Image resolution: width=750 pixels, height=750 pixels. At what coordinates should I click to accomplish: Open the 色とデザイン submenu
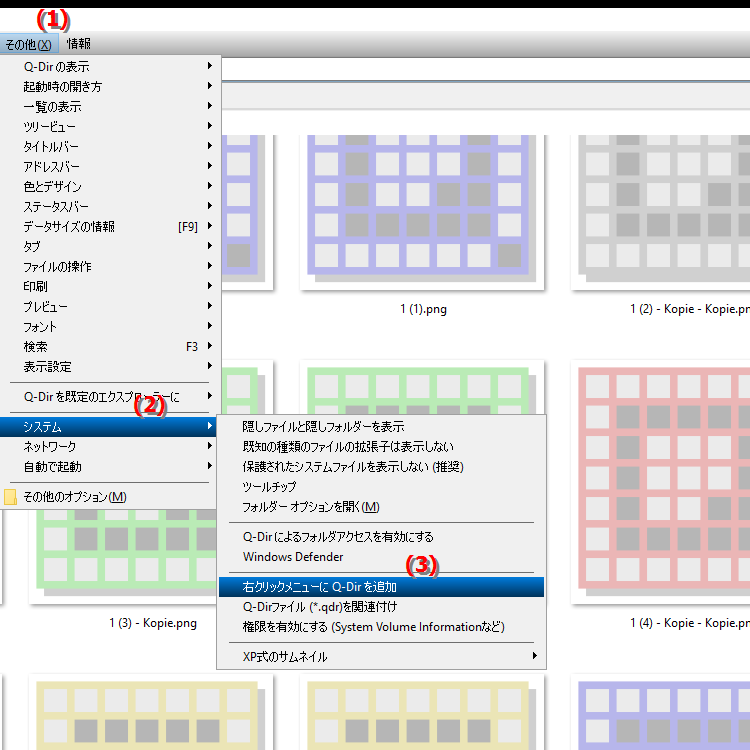[x=109, y=187]
